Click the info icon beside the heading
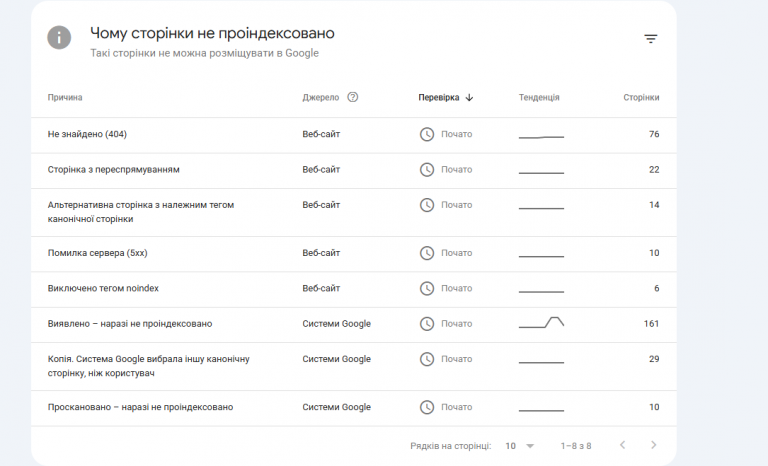The height and width of the screenshot is (466, 768). click(x=59, y=38)
